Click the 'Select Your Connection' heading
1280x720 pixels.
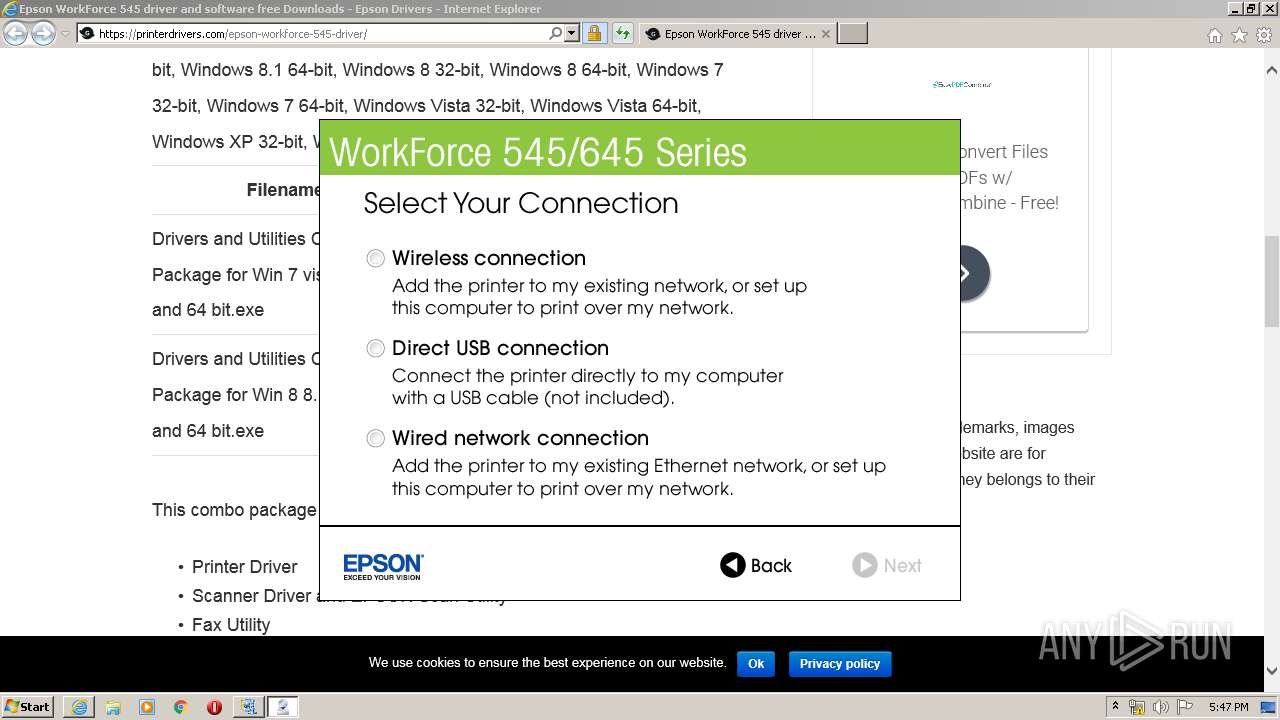521,204
